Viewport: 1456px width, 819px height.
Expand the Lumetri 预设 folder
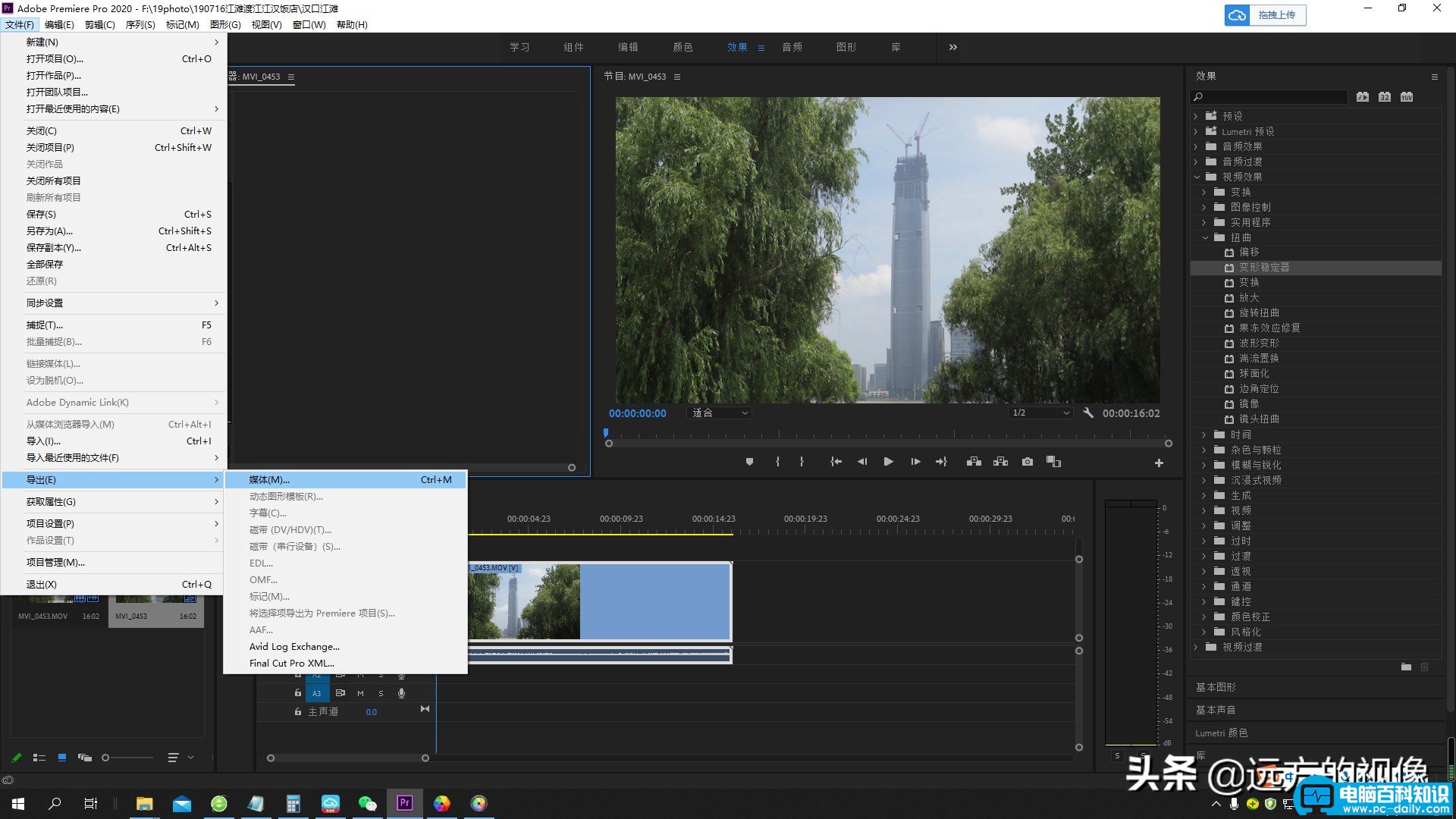pyautogui.click(x=1196, y=131)
